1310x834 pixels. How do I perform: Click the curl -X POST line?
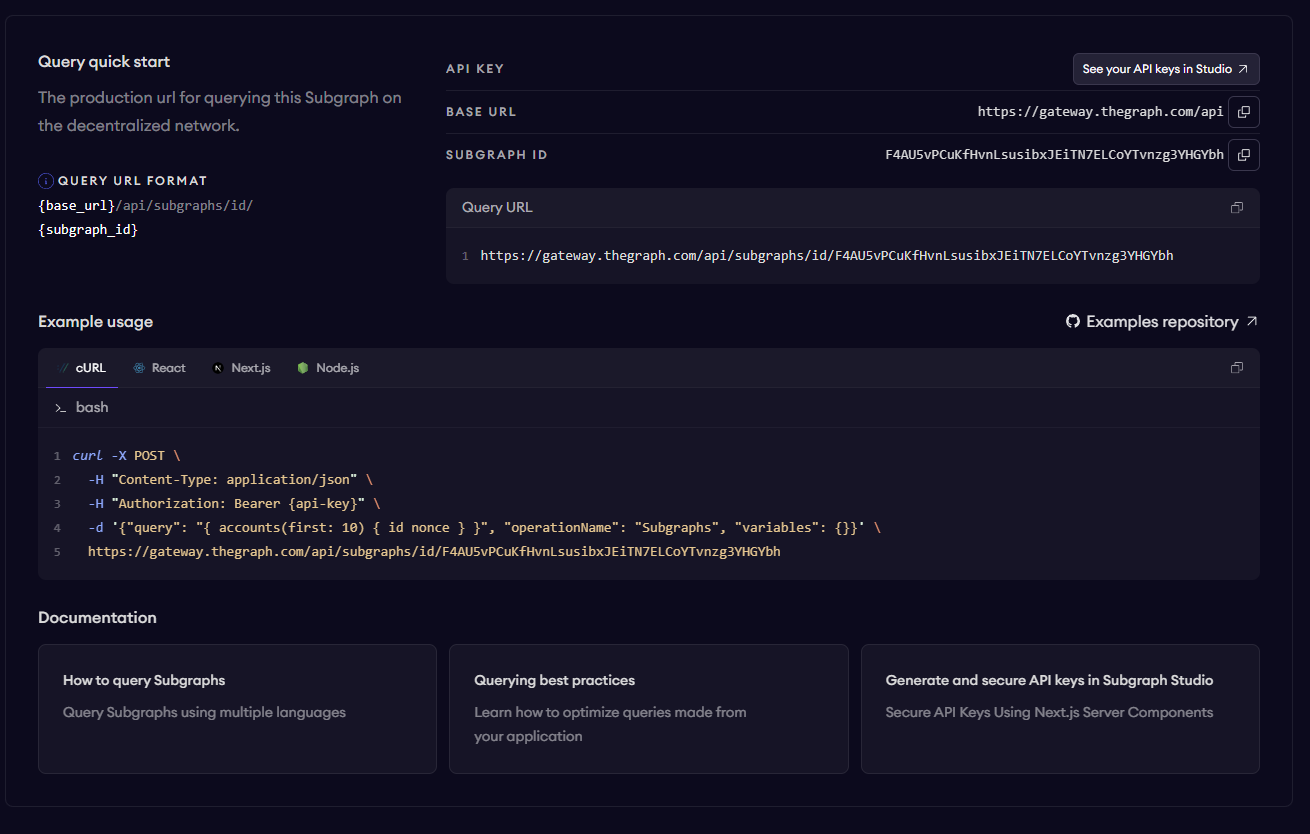point(126,456)
